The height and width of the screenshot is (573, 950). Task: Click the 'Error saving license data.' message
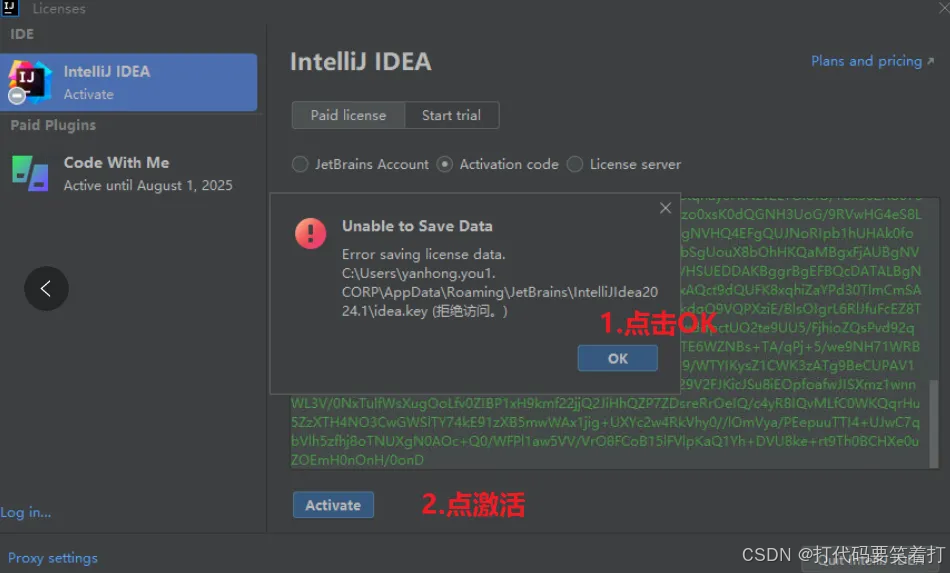424,254
